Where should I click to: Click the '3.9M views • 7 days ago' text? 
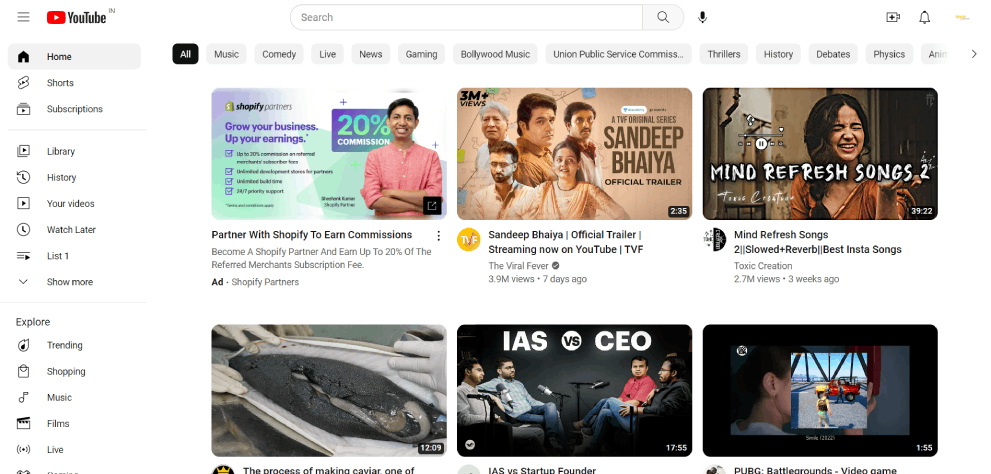tap(538, 279)
